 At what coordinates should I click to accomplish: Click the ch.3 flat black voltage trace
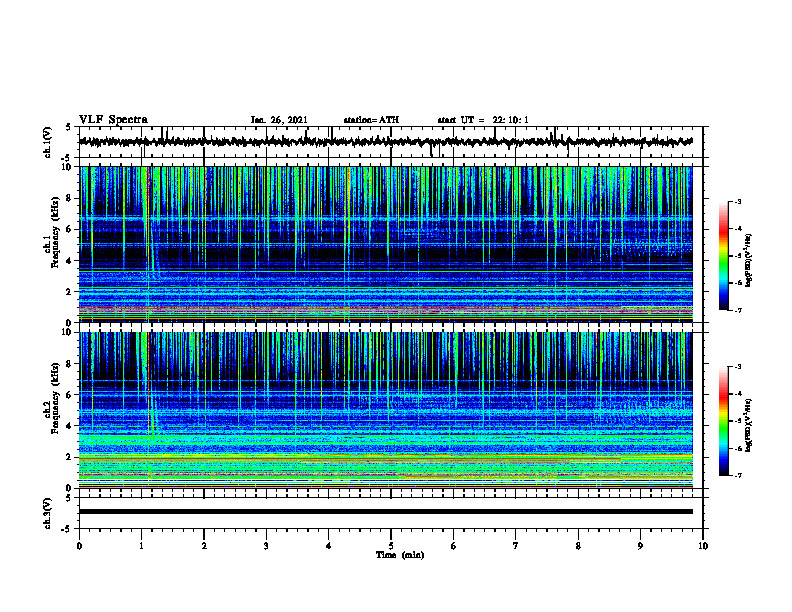click(x=385, y=512)
